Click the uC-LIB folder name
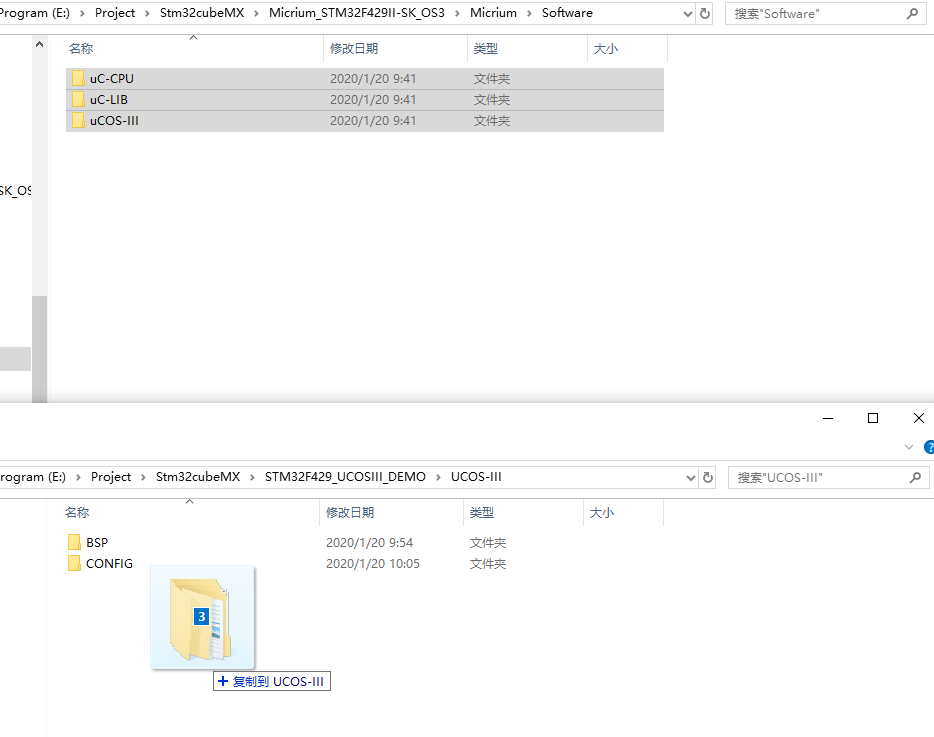 click(109, 99)
